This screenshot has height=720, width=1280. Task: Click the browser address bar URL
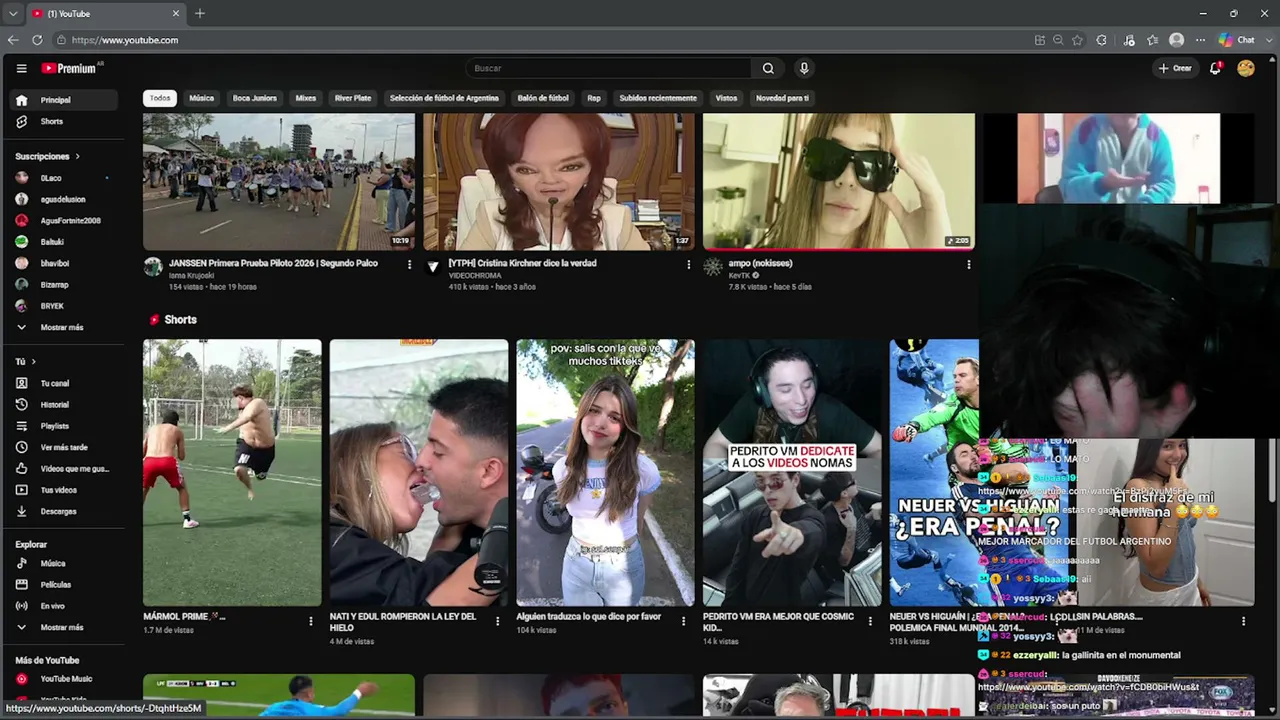click(x=125, y=40)
